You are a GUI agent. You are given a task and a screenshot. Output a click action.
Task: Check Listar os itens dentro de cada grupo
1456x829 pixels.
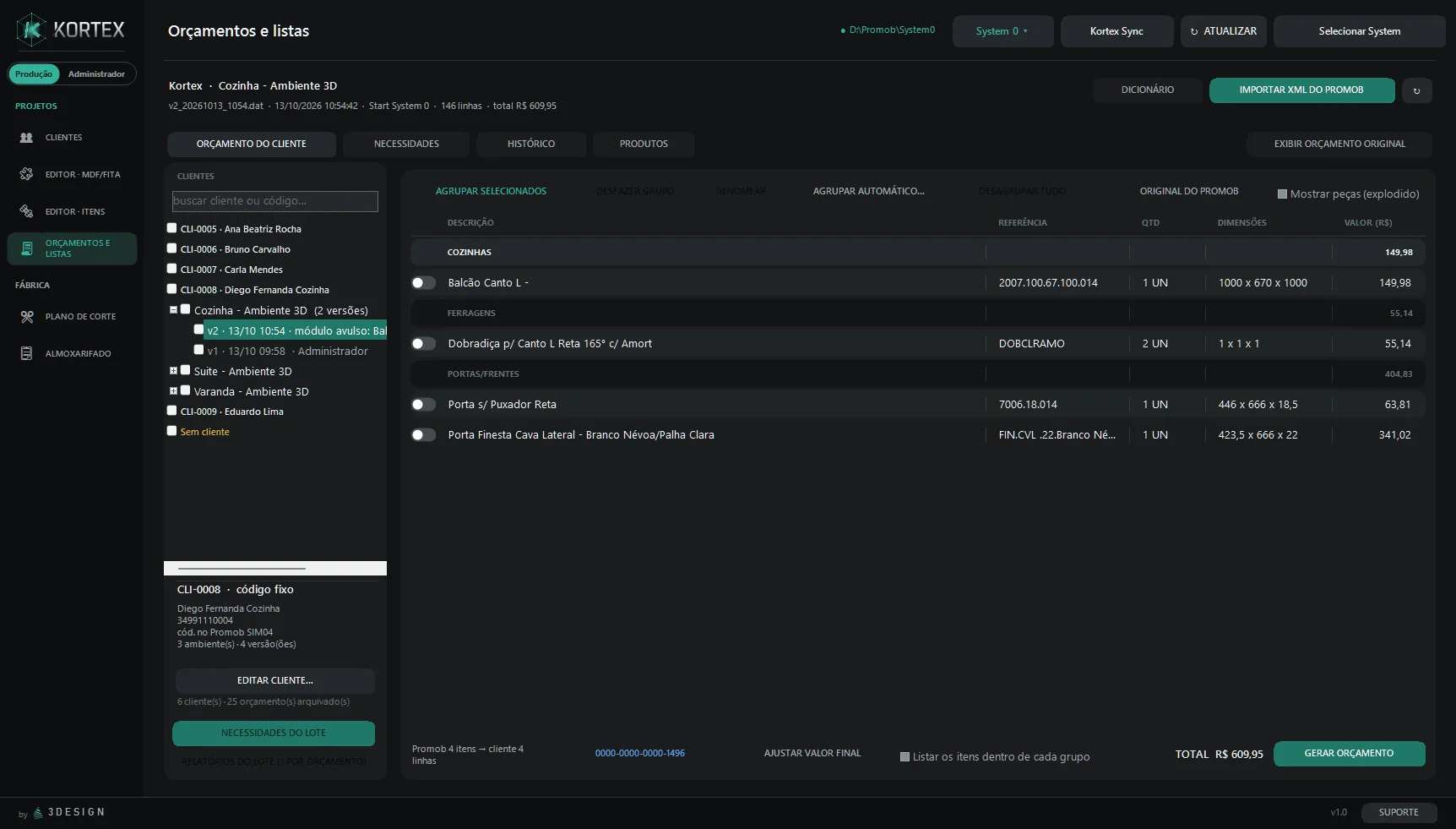tap(905, 757)
